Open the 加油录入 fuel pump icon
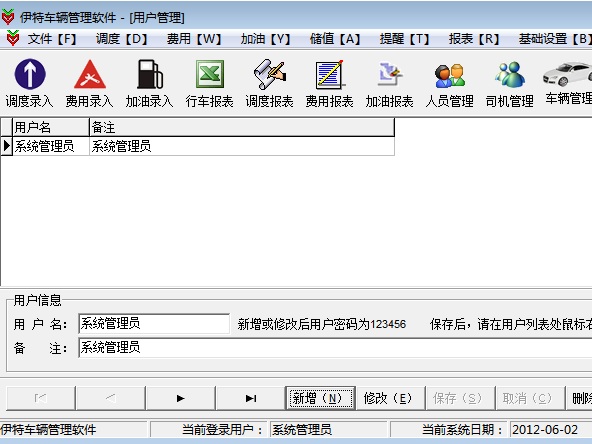Image resolution: width=592 pixels, height=444 pixels. pyautogui.click(x=150, y=74)
